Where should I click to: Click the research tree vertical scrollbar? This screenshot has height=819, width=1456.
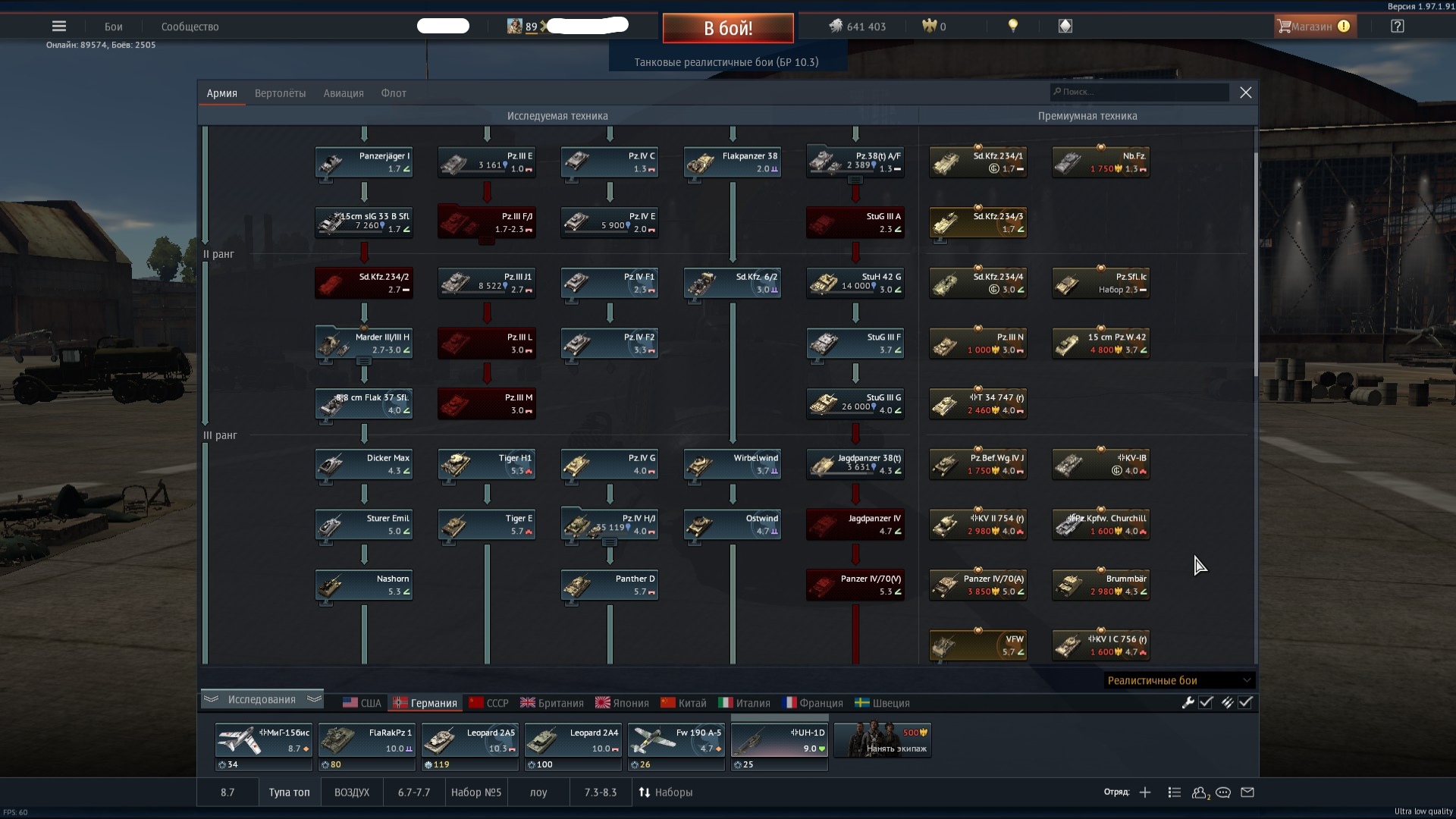coord(1255,263)
